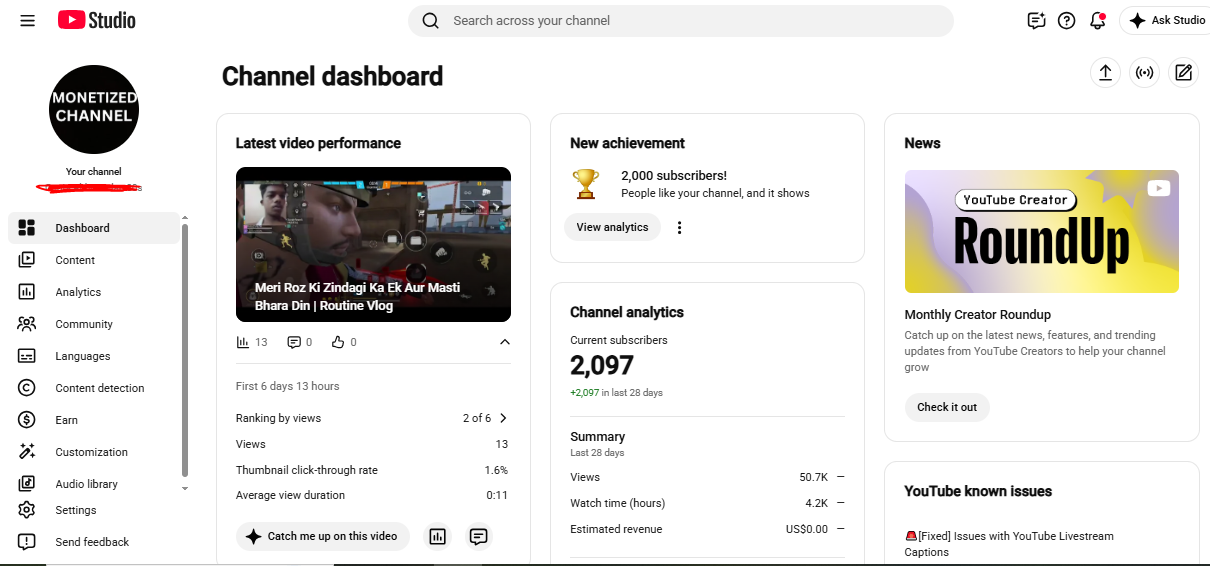Click the Community people icon in sidebar
Image resolution: width=1210 pixels, height=566 pixels.
tap(27, 324)
